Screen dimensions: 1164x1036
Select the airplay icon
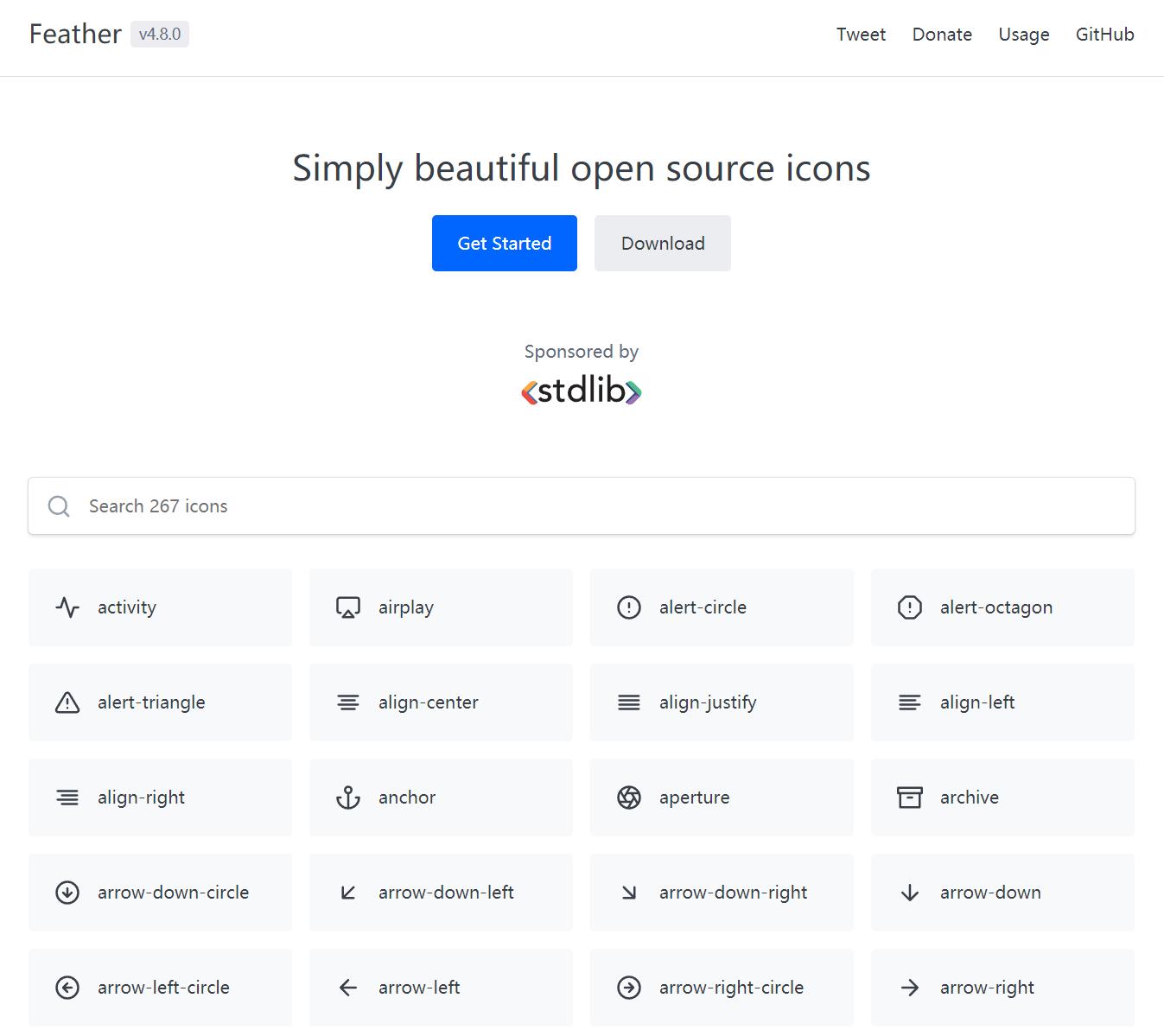point(347,607)
